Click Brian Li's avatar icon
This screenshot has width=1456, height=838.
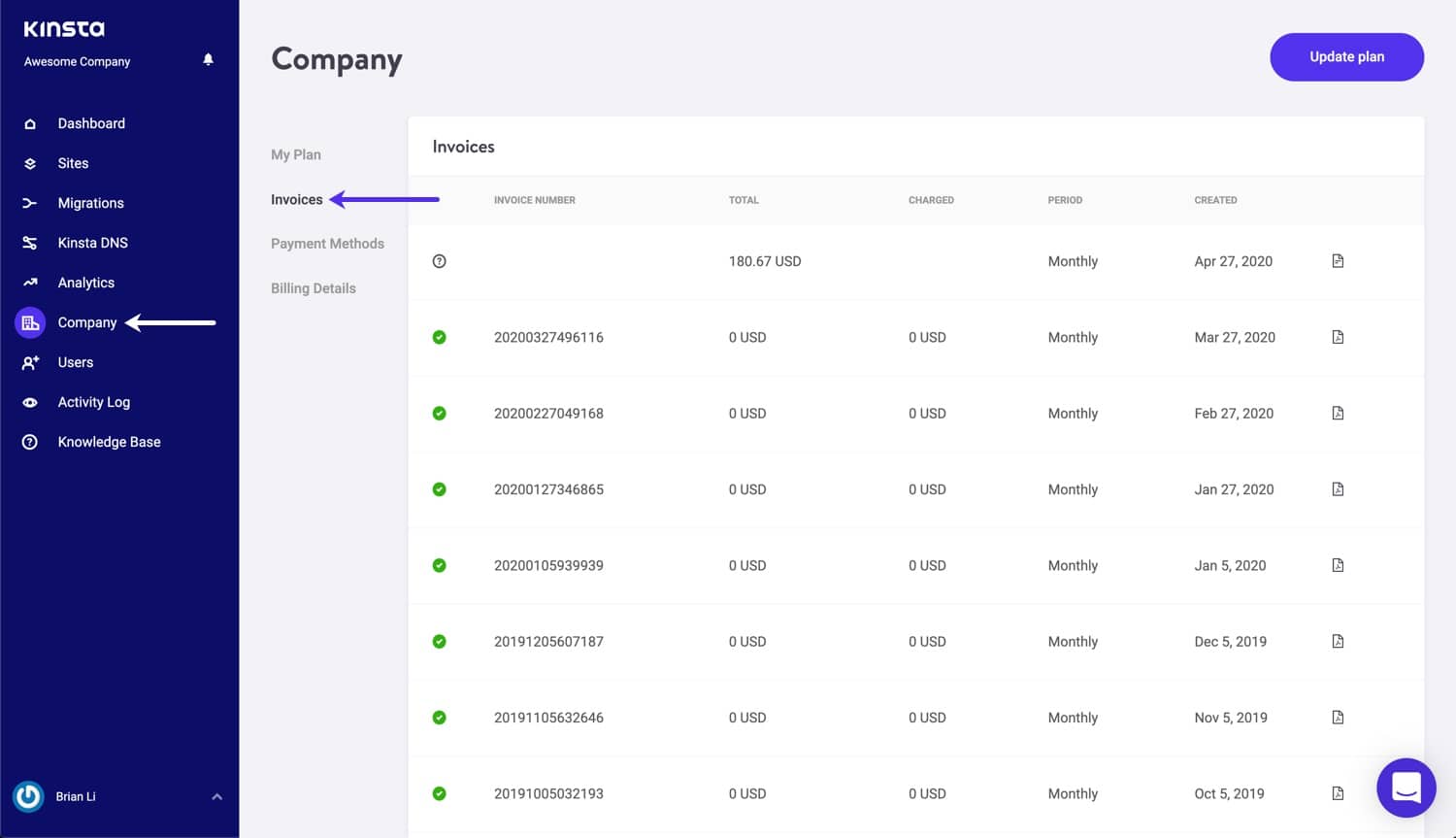[28, 797]
